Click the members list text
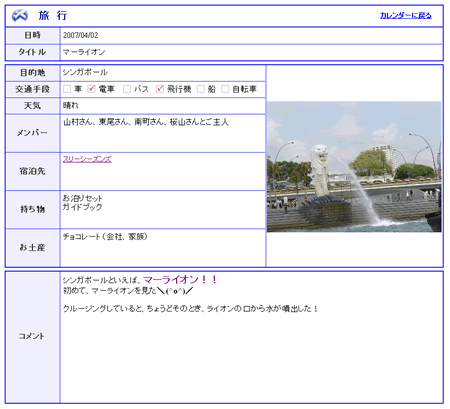 (146, 122)
